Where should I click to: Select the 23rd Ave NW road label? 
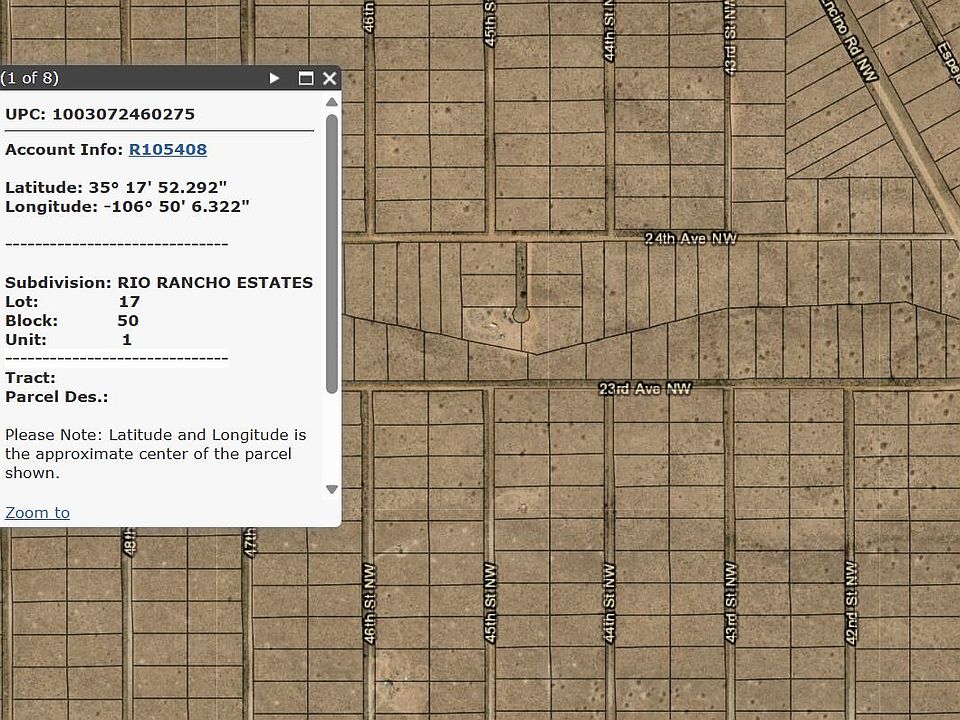(645, 389)
